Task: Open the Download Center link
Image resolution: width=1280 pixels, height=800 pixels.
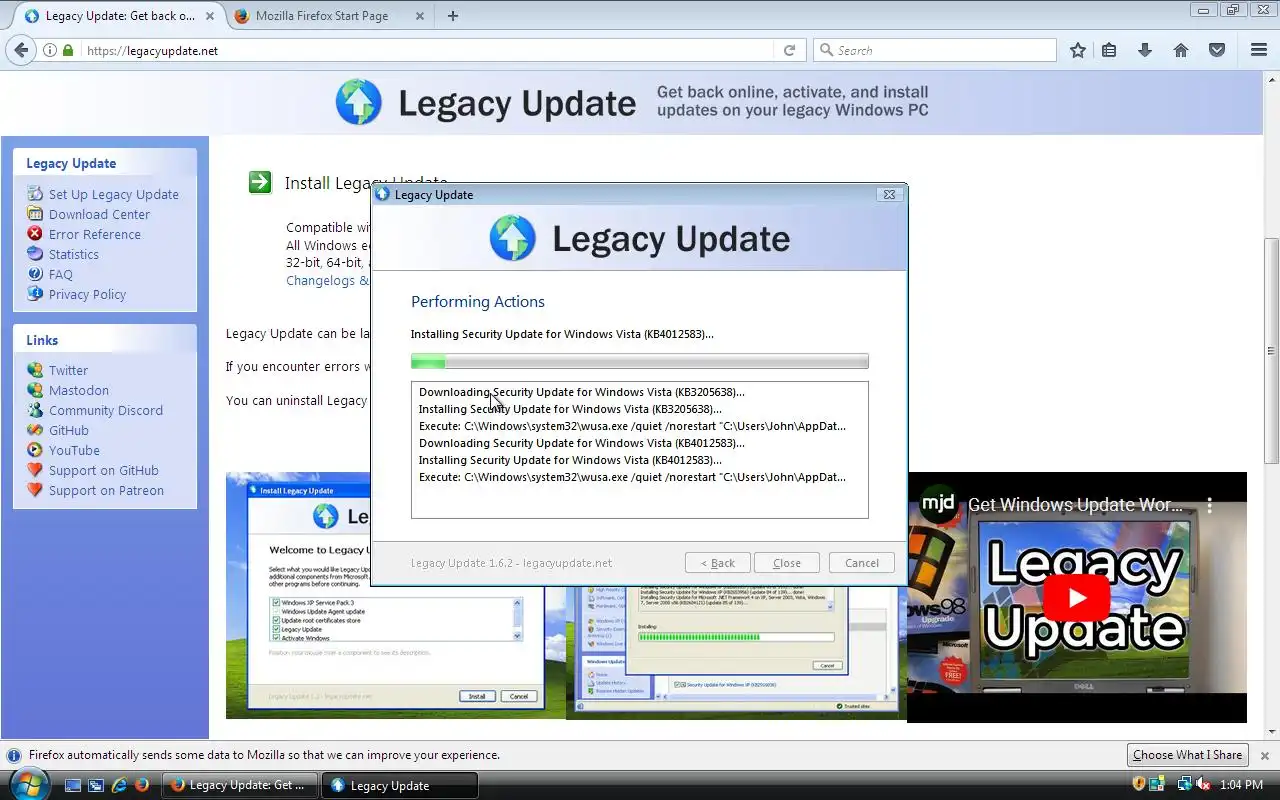Action: 99,214
